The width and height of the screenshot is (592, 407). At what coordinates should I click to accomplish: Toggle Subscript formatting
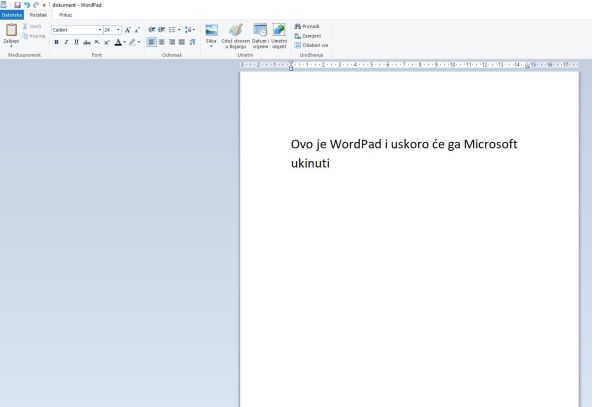(x=97, y=42)
